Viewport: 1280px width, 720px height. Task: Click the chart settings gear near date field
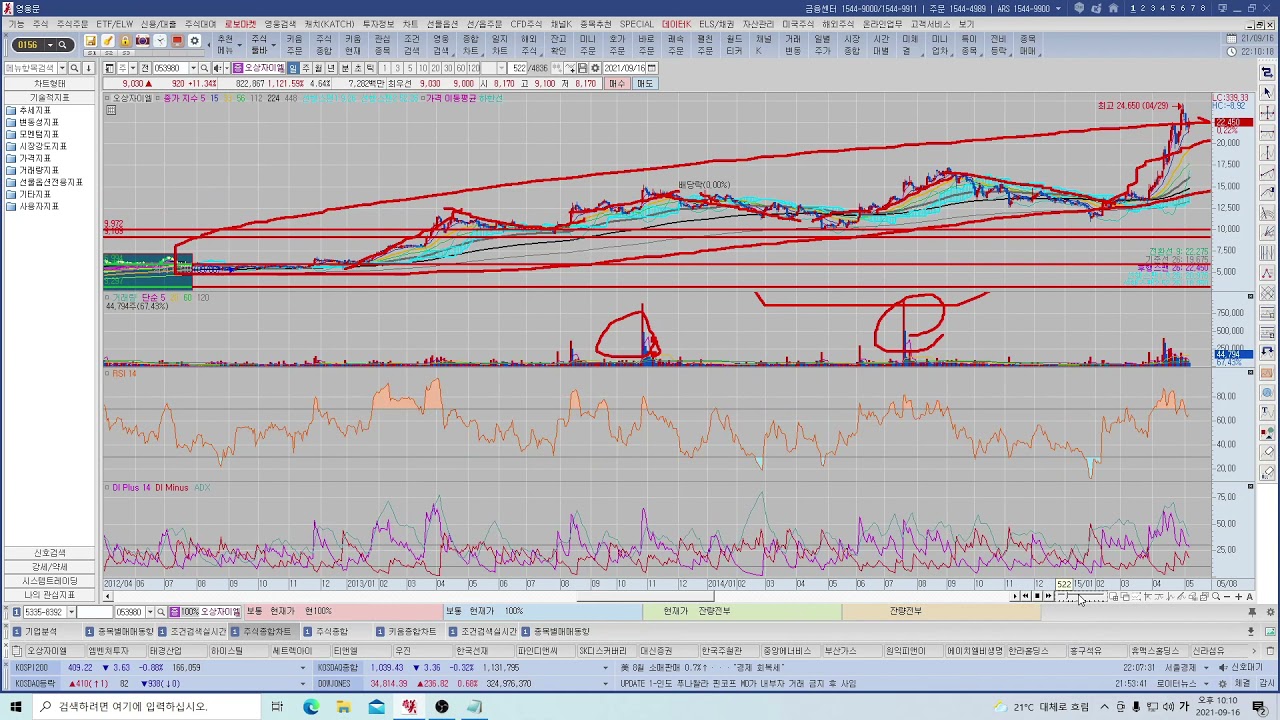pos(595,68)
